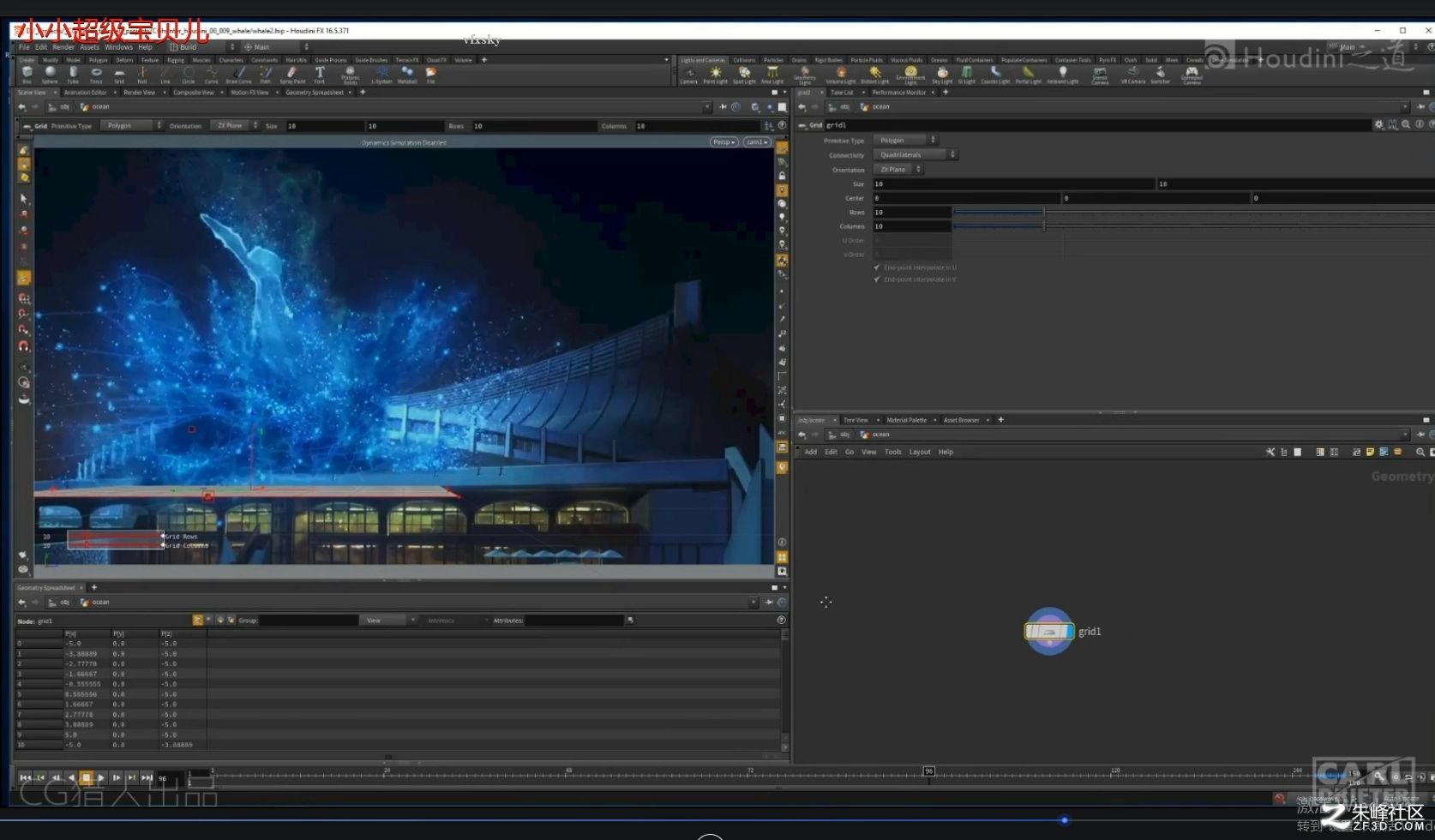
Task: Toggle End-point interpolate in V checkbox
Action: [877, 279]
